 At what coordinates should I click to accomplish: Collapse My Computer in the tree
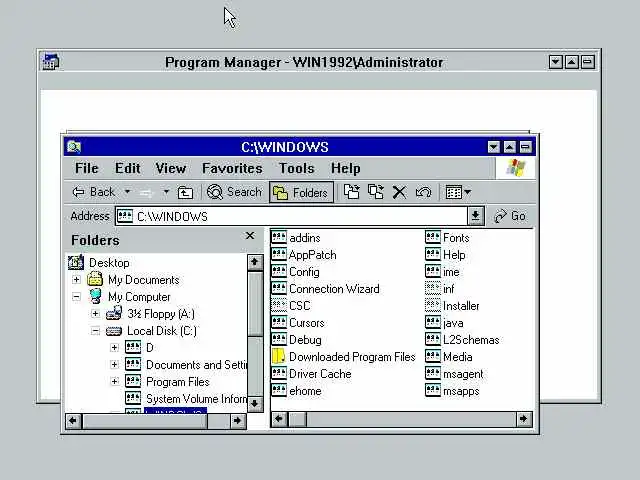(x=76, y=297)
